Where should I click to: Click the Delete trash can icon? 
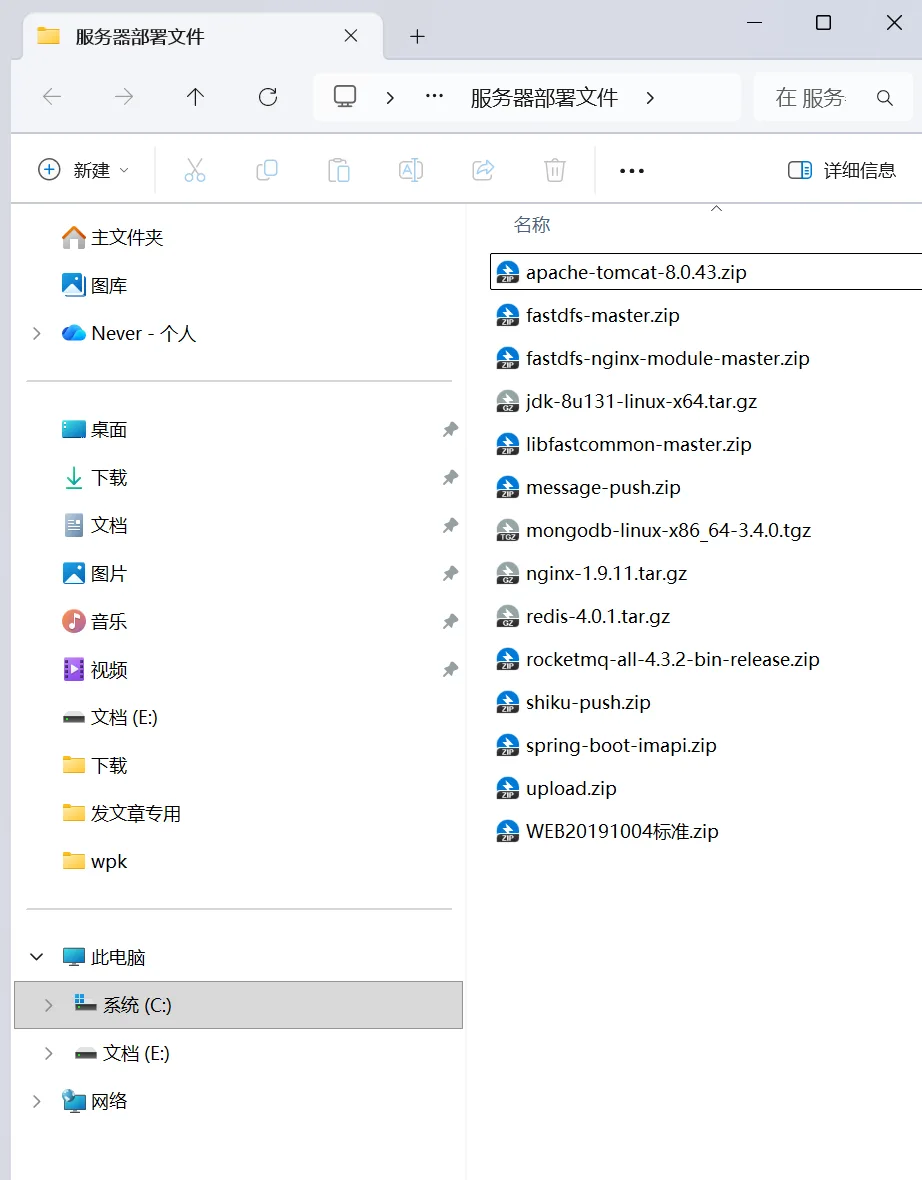click(555, 170)
